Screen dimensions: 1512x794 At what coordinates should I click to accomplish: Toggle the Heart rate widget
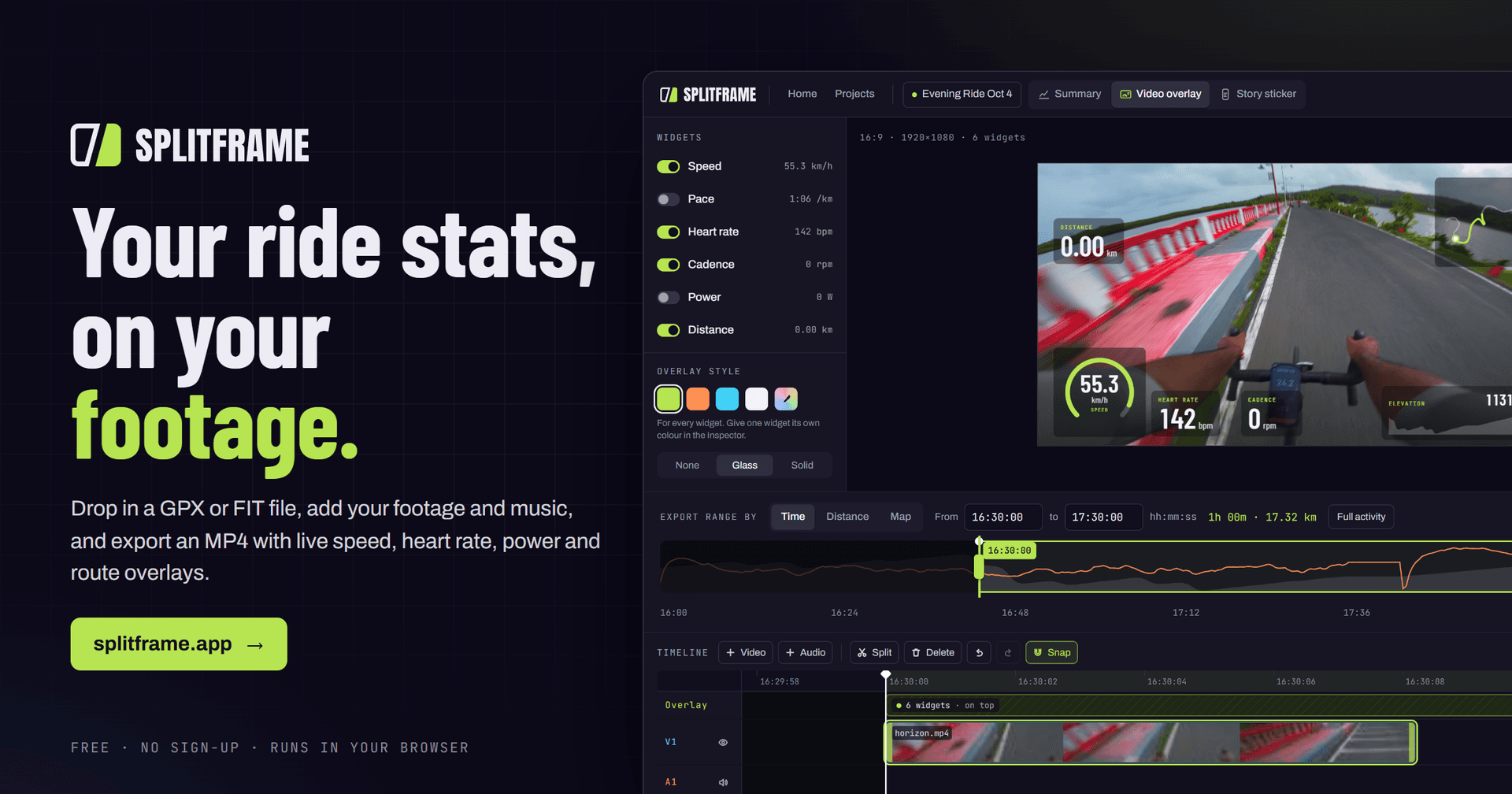tap(668, 232)
